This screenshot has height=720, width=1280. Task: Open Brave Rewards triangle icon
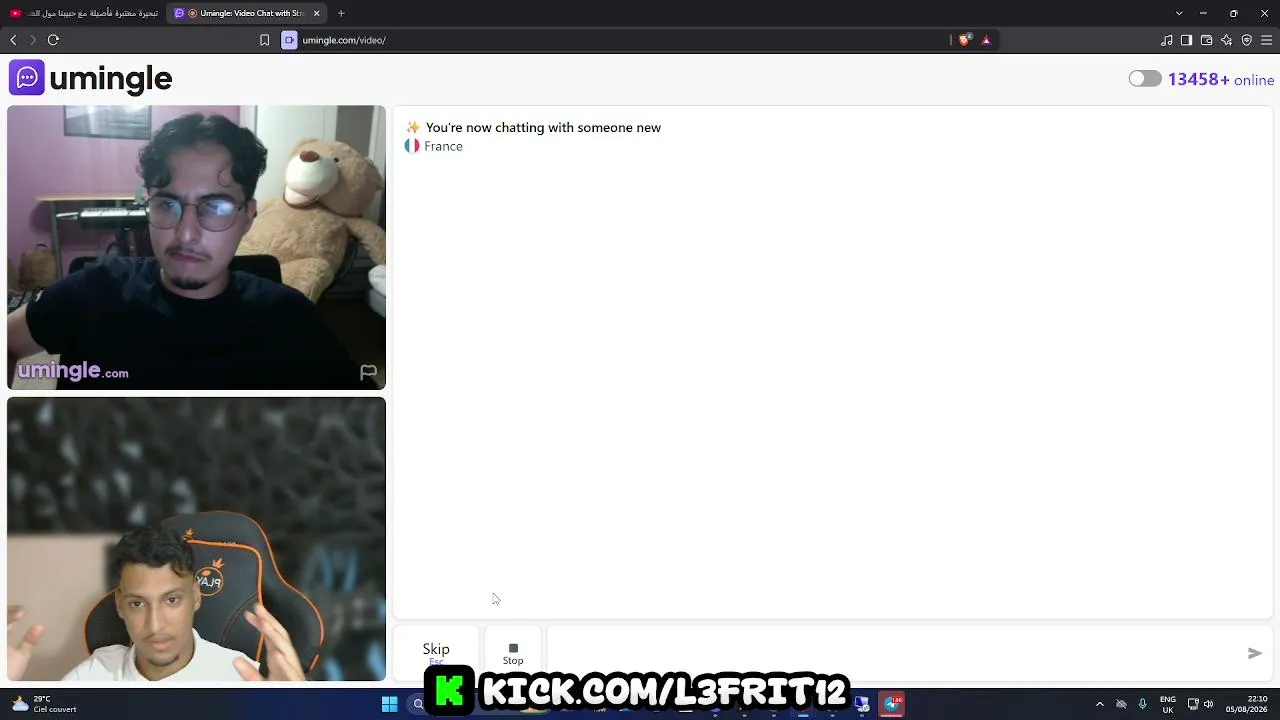tap(986, 40)
